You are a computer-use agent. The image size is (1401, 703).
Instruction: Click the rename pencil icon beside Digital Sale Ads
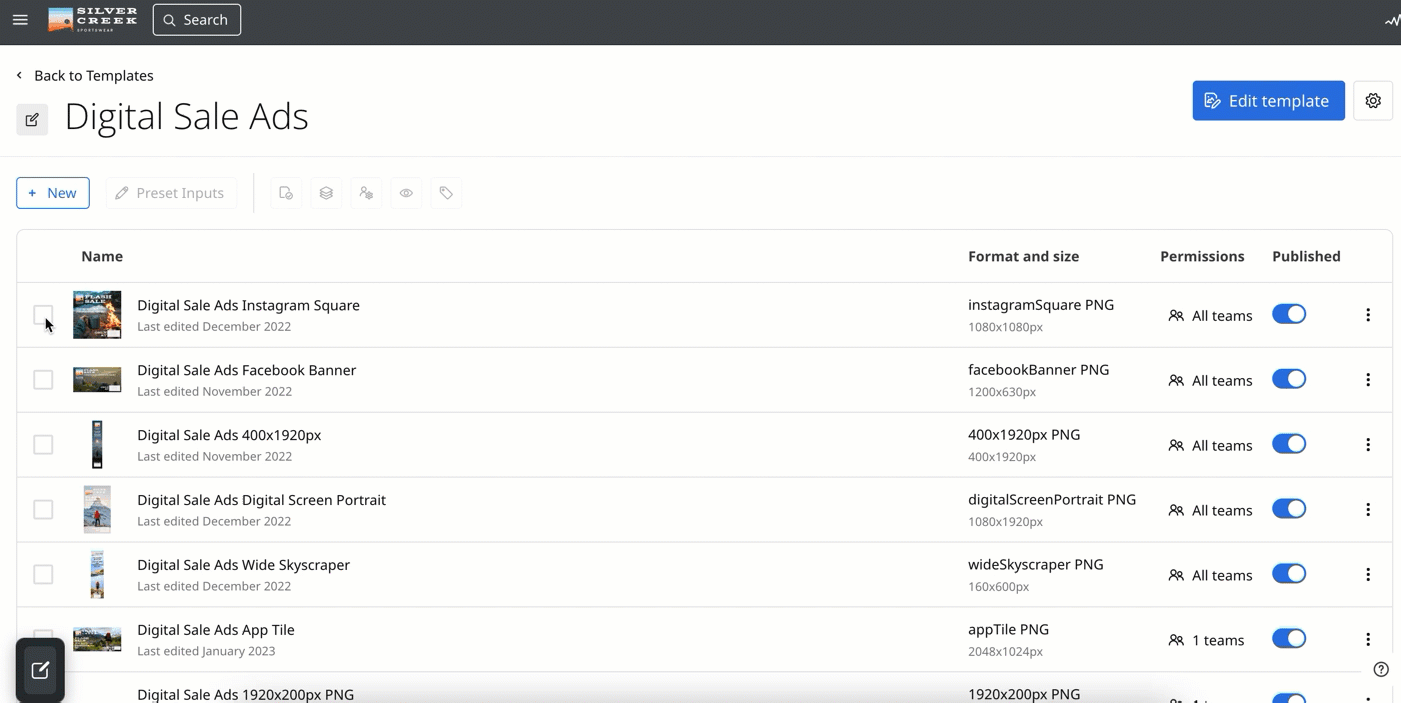coord(32,119)
